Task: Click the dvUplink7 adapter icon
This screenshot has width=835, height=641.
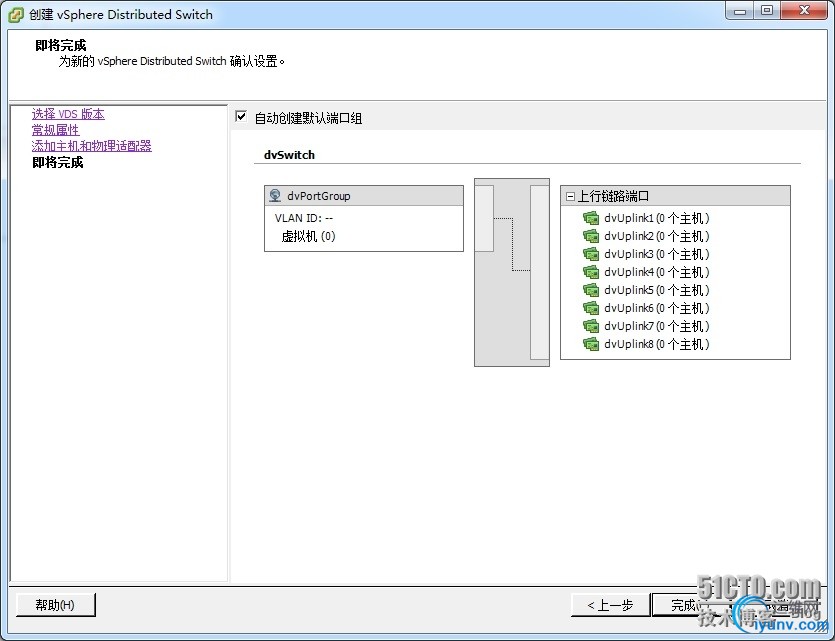Action: [591, 326]
